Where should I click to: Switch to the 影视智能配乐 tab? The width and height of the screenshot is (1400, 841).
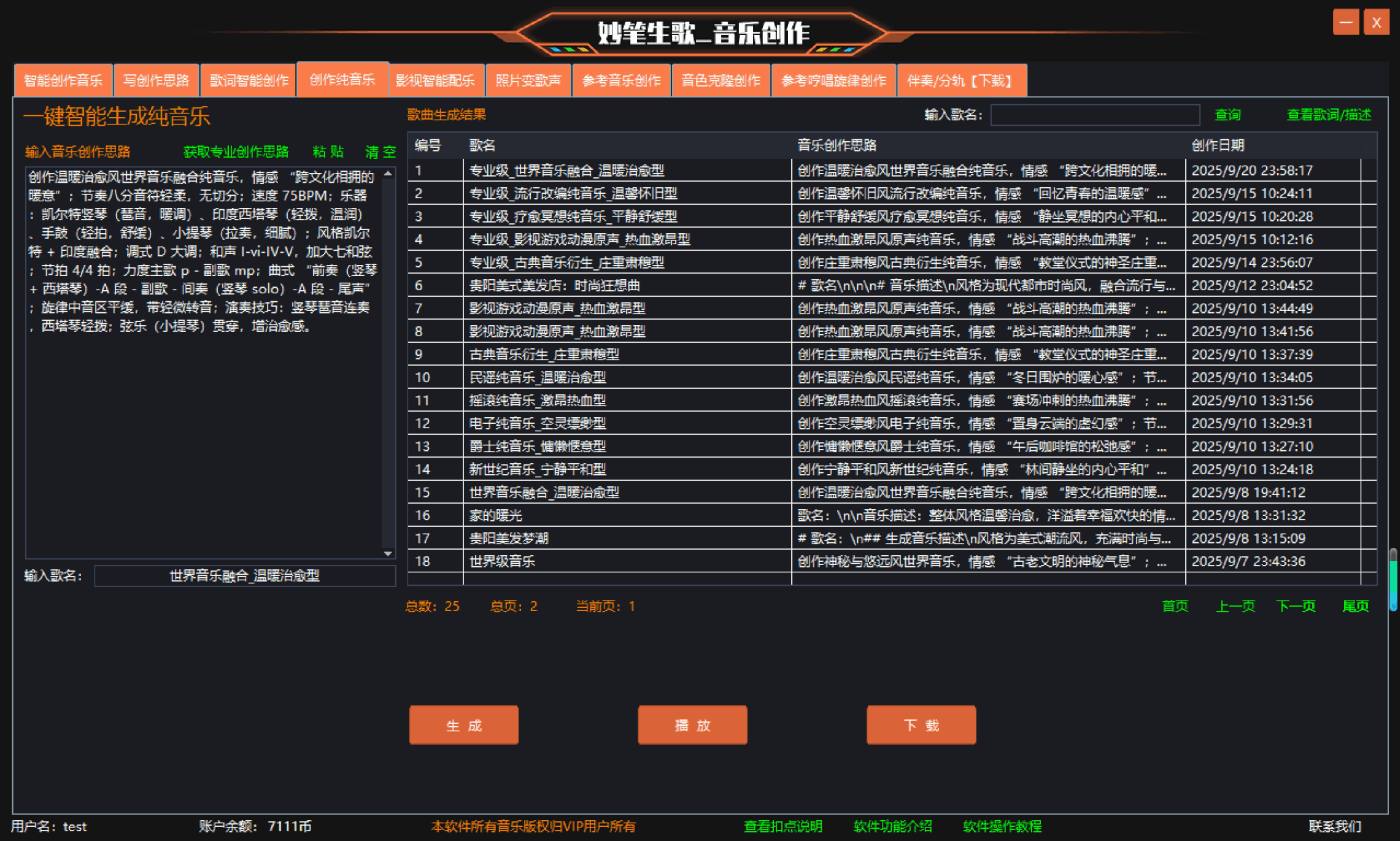(436, 81)
